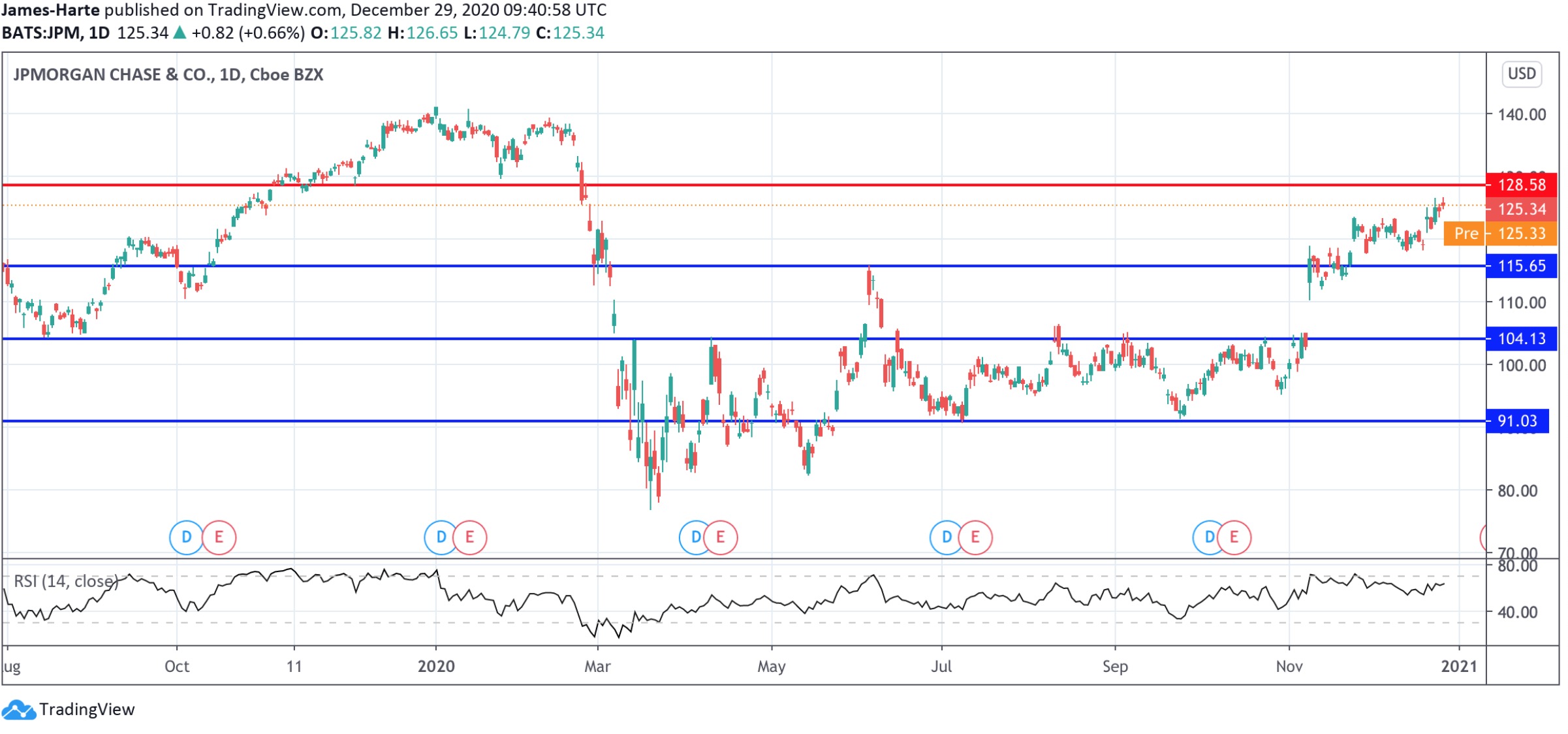Click the dividend 'D' marker near Oct 2019
This screenshot has width=1568, height=734.
tap(186, 537)
